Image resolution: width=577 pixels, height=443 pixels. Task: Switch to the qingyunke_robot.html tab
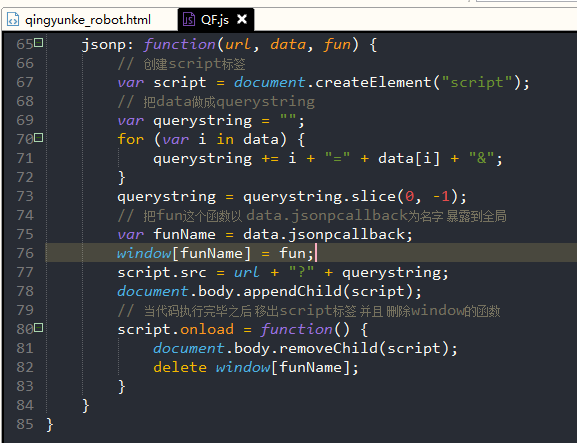coord(88,20)
